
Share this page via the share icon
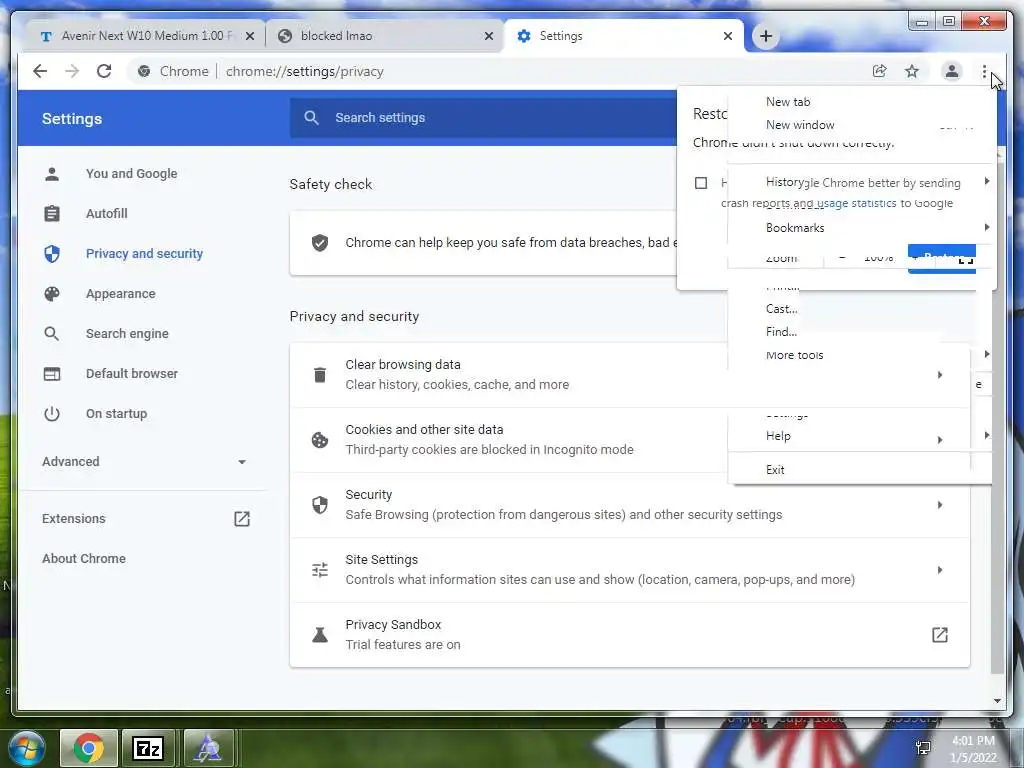pyautogui.click(x=880, y=71)
